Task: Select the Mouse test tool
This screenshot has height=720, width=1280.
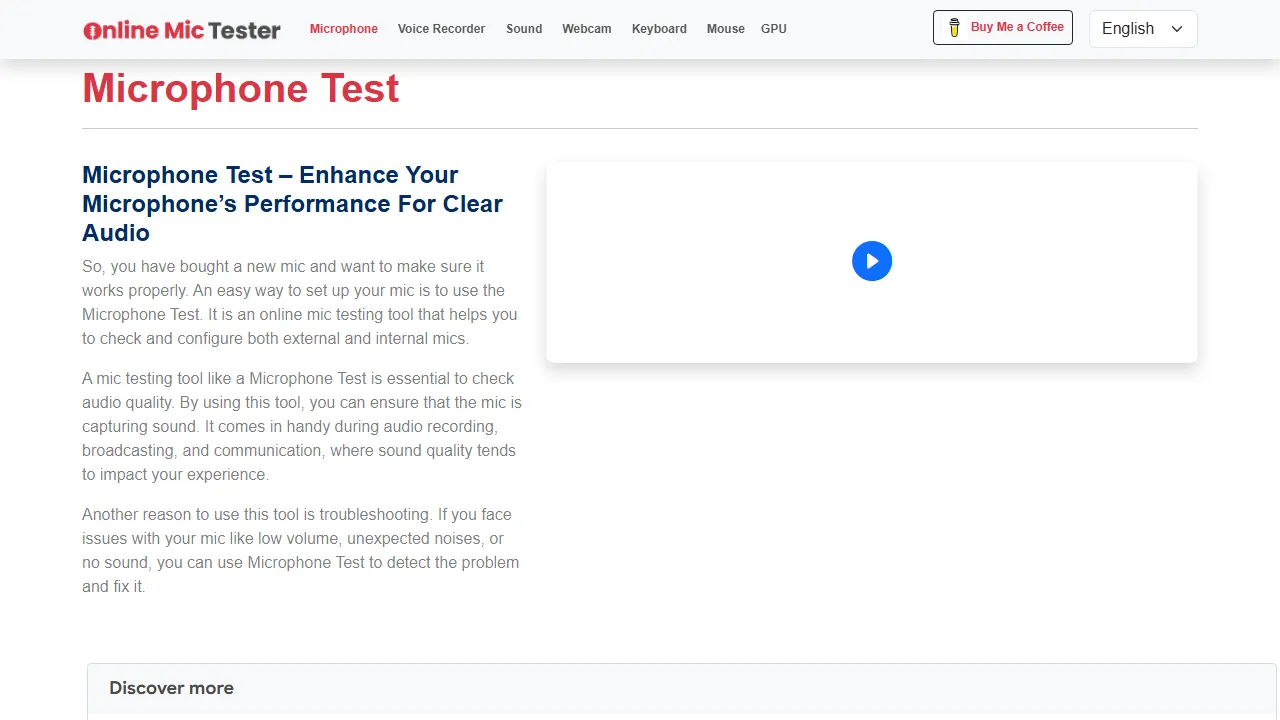Action: click(x=725, y=29)
